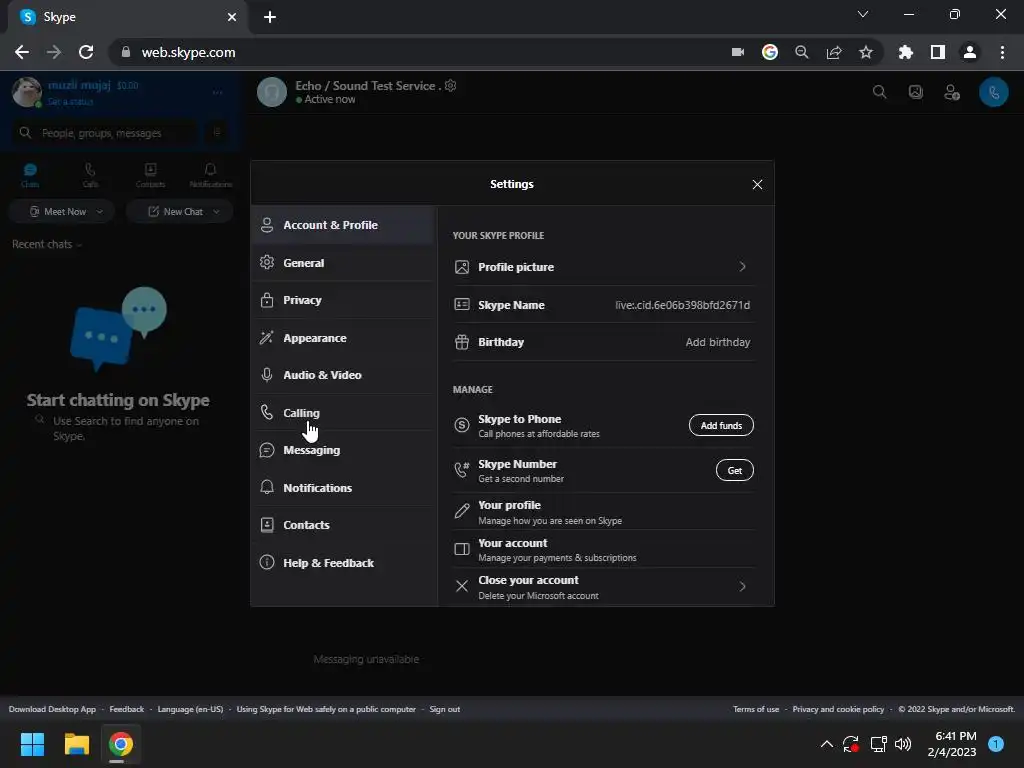
Task: Open Privacy and cookie policy link
Action: point(838,709)
